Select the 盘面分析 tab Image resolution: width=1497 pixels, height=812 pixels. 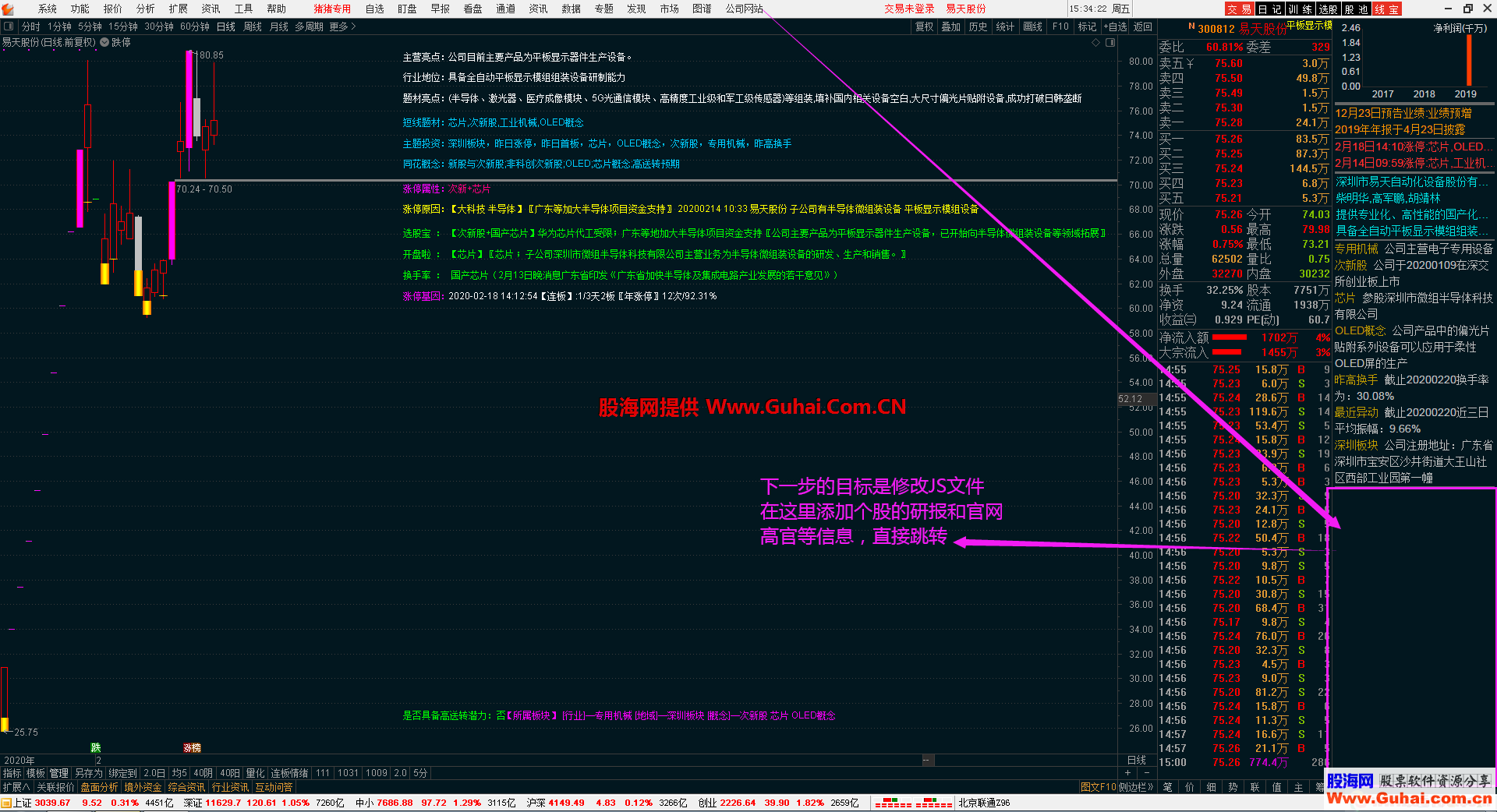100,787
